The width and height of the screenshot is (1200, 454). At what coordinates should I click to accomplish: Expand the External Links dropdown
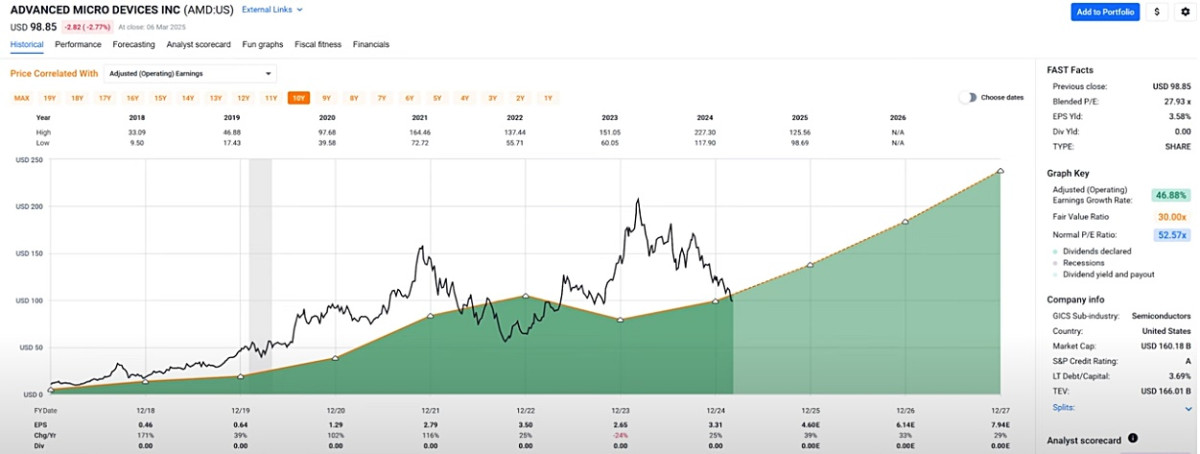[x=273, y=10]
